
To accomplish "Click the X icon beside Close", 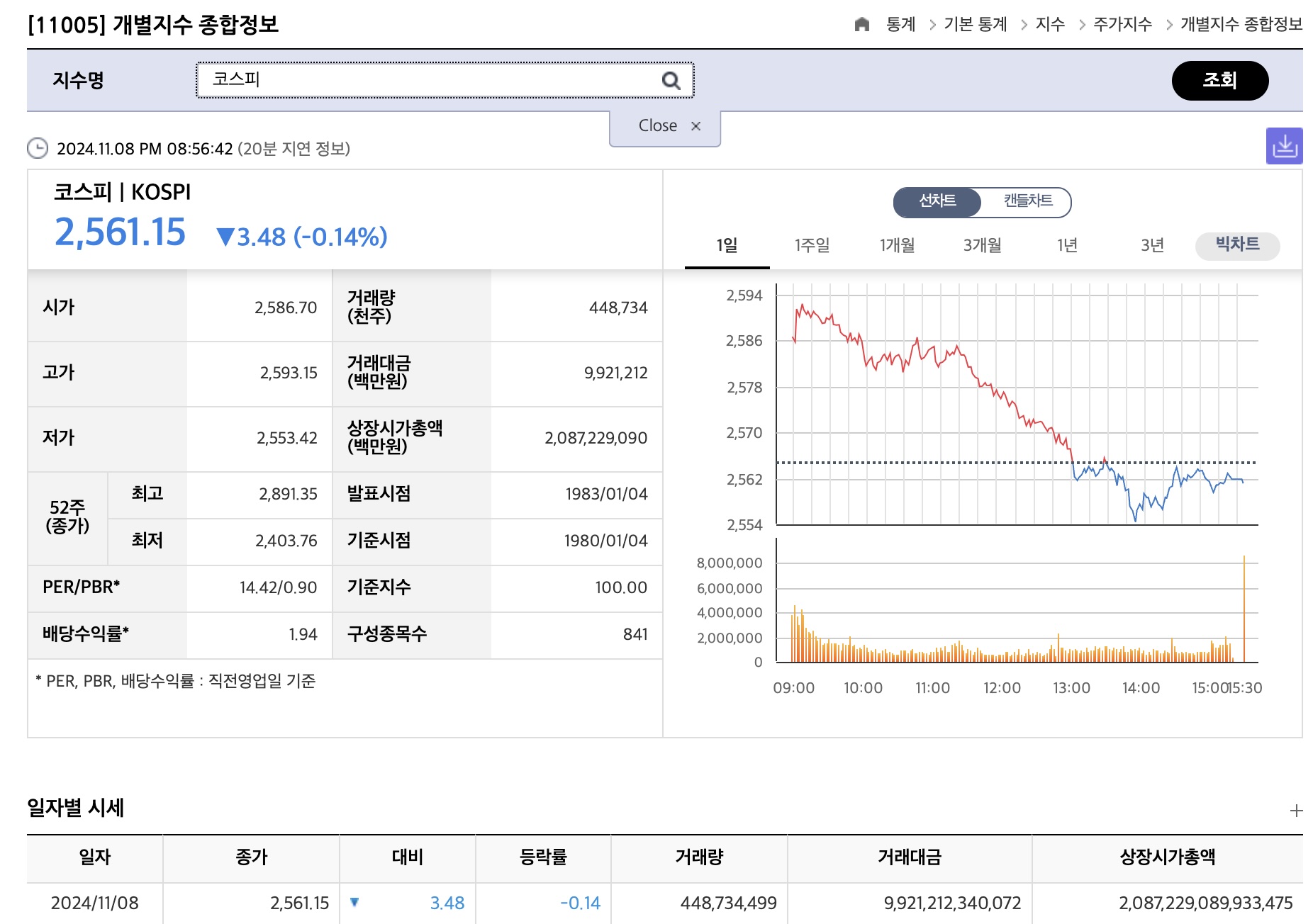I will 696,126.
